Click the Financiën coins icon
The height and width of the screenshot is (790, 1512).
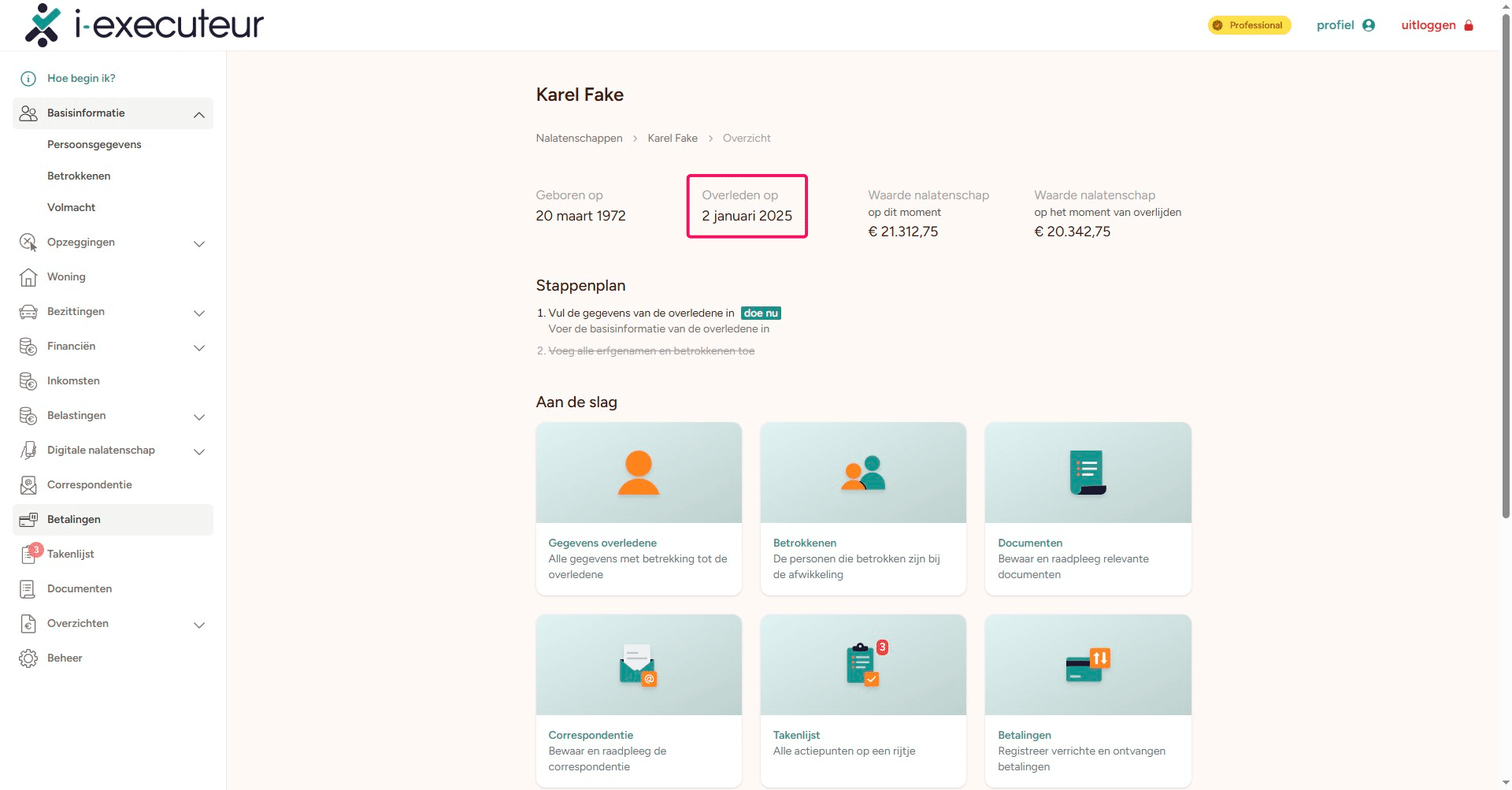click(x=28, y=347)
